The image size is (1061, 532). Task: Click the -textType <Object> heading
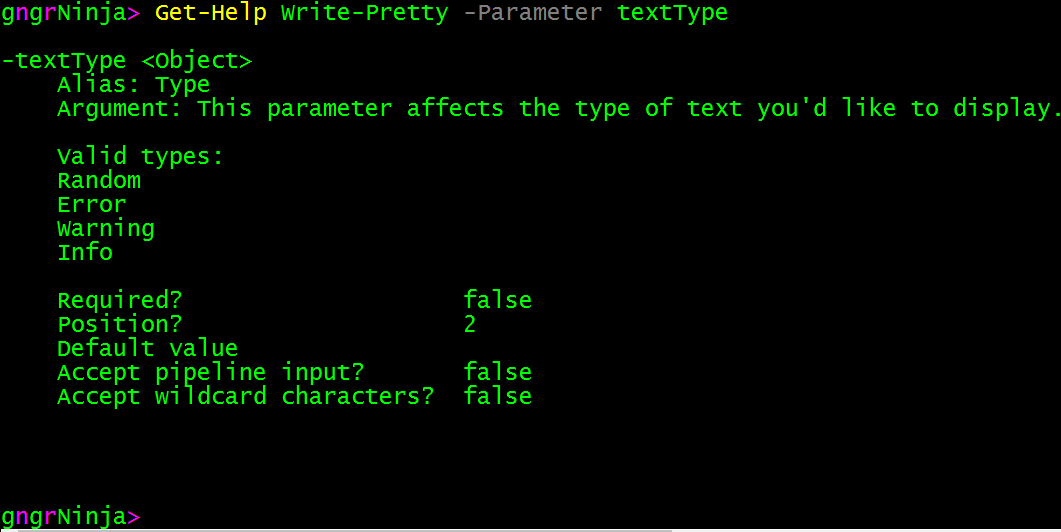pos(127,61)
